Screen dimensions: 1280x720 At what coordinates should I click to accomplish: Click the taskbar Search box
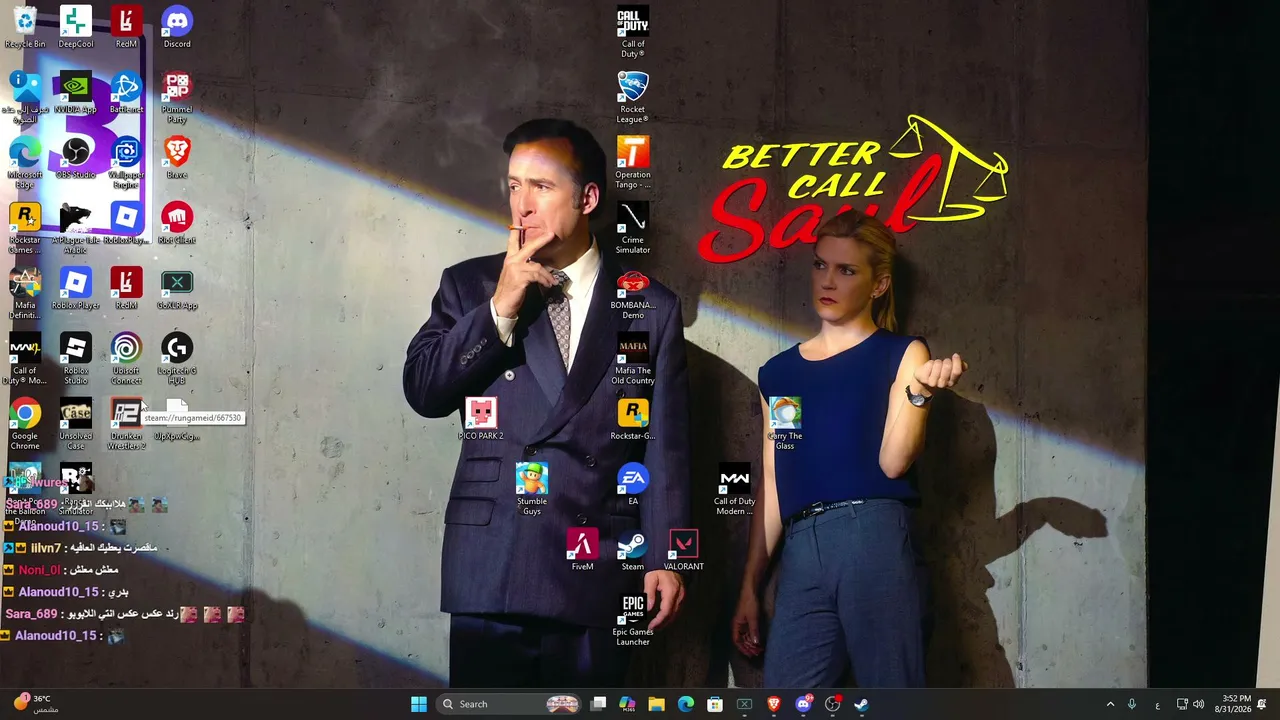point(510,704)
